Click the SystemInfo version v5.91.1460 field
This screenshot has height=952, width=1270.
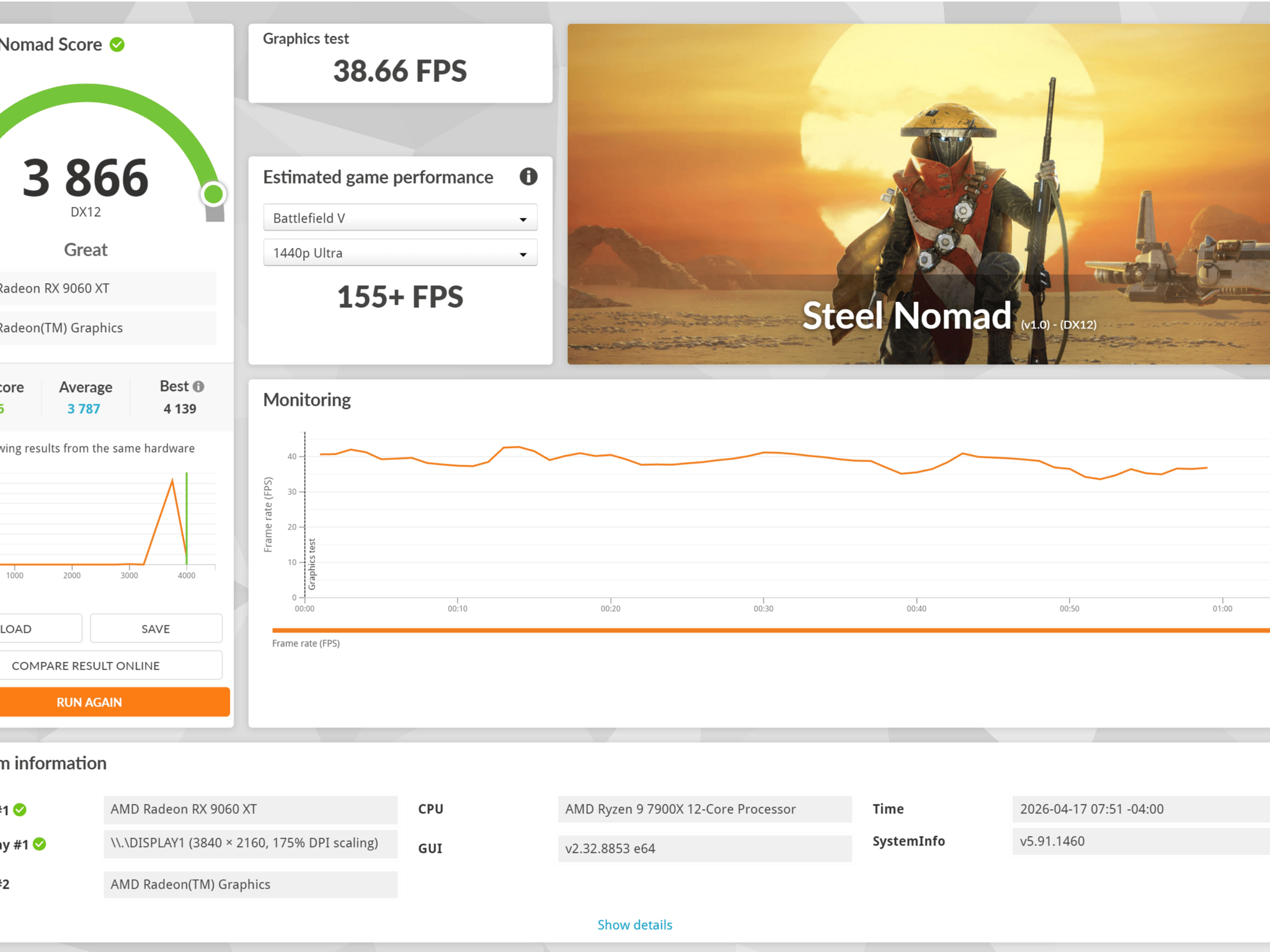1141,841
